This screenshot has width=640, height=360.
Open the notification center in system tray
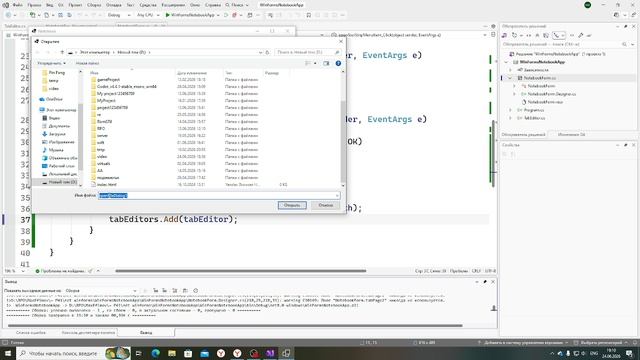[629, 353]
